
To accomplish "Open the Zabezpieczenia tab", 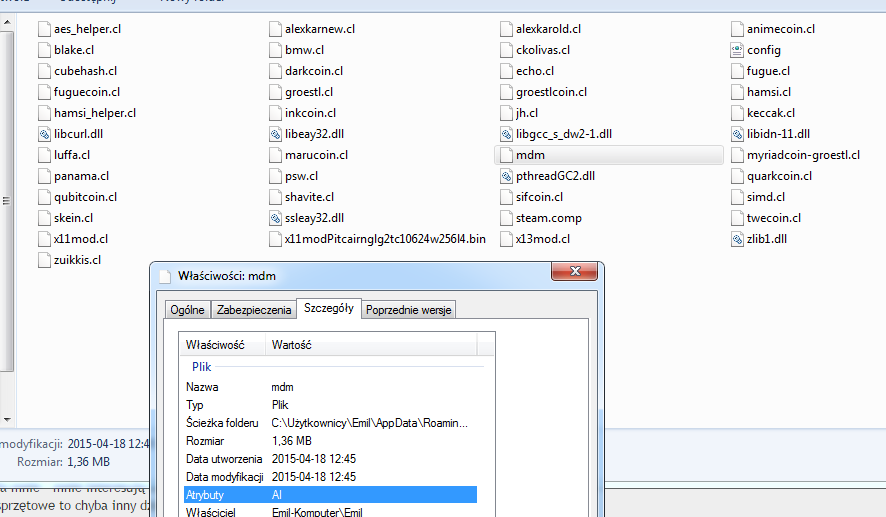I will click(252, 310).
